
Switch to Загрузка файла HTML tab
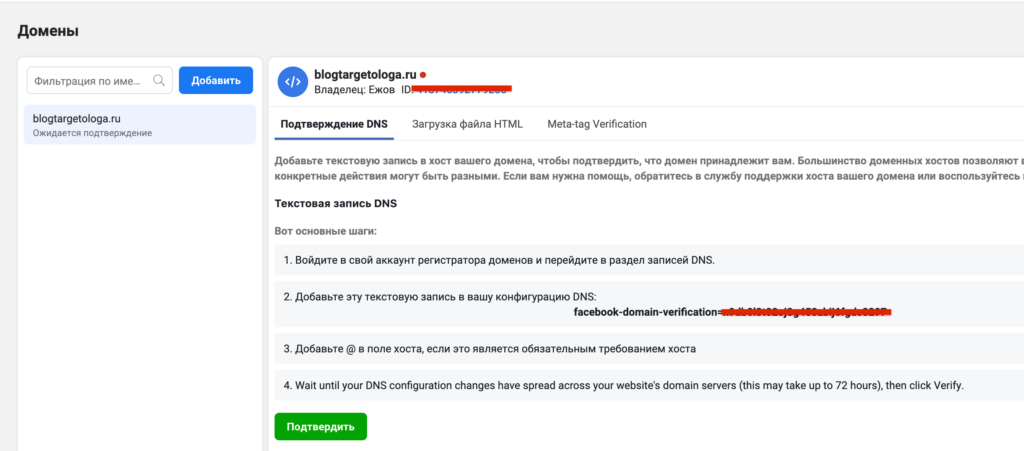pos(467,124)
